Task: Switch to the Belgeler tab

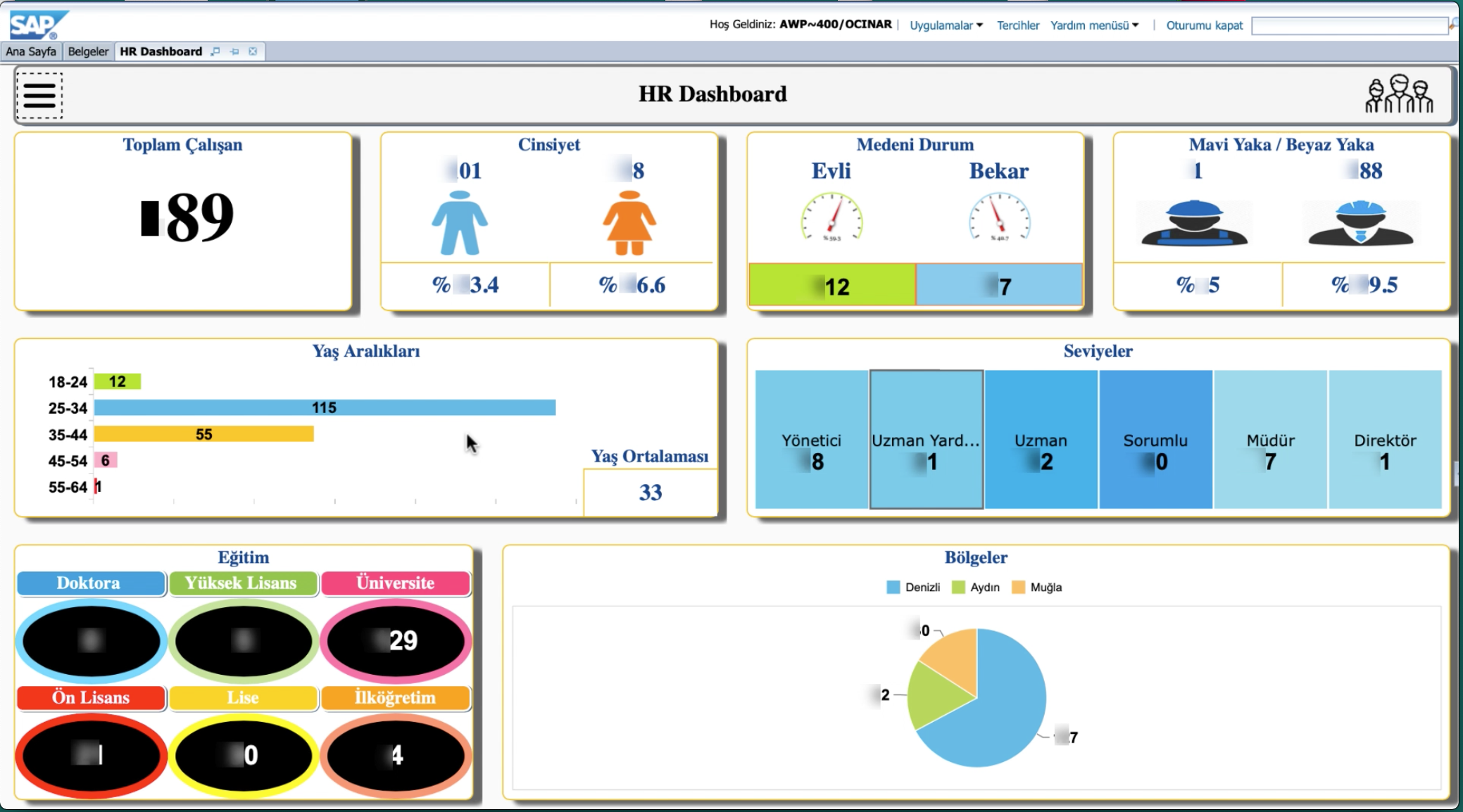Action: tap(88, 51)
